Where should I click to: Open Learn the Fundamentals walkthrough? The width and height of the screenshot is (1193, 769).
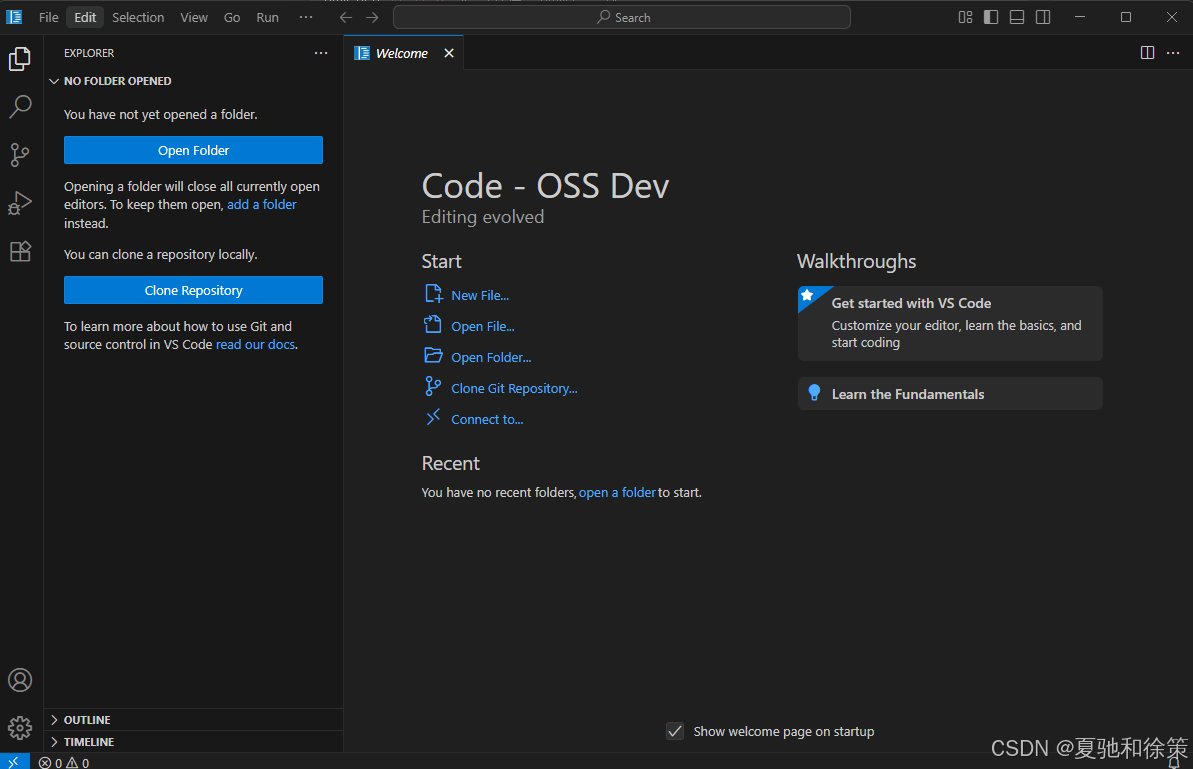950,393
